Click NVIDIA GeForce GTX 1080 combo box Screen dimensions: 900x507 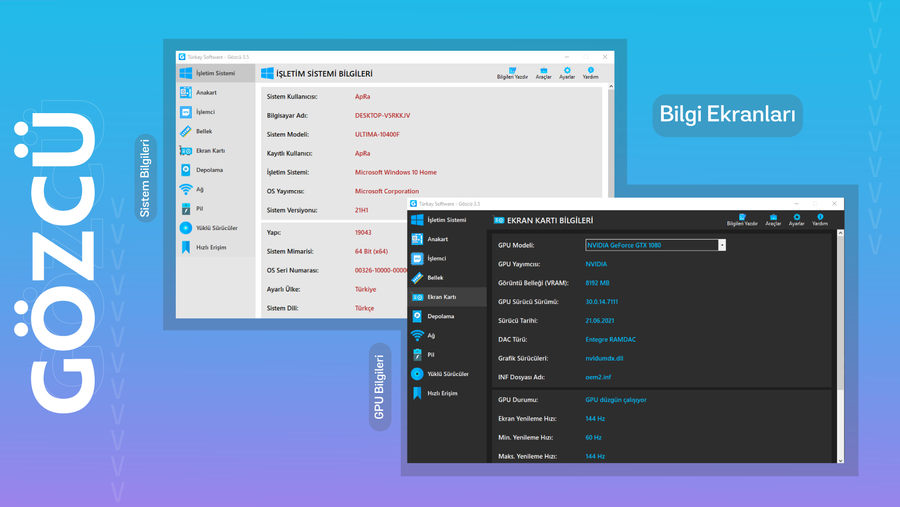click(655, 245)
